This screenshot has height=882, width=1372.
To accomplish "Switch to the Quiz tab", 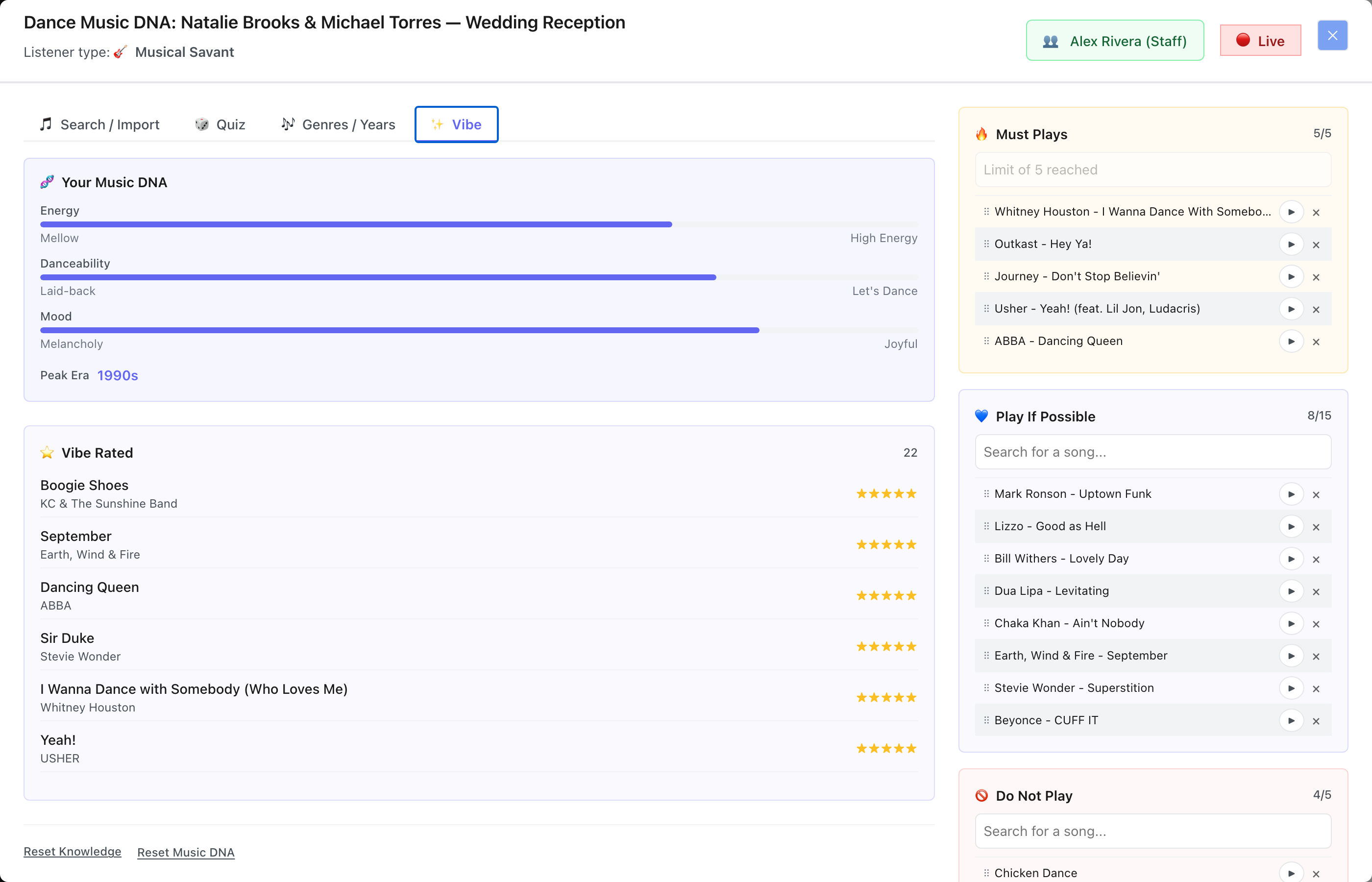I will pyautogui.click(x=220, y=124).
